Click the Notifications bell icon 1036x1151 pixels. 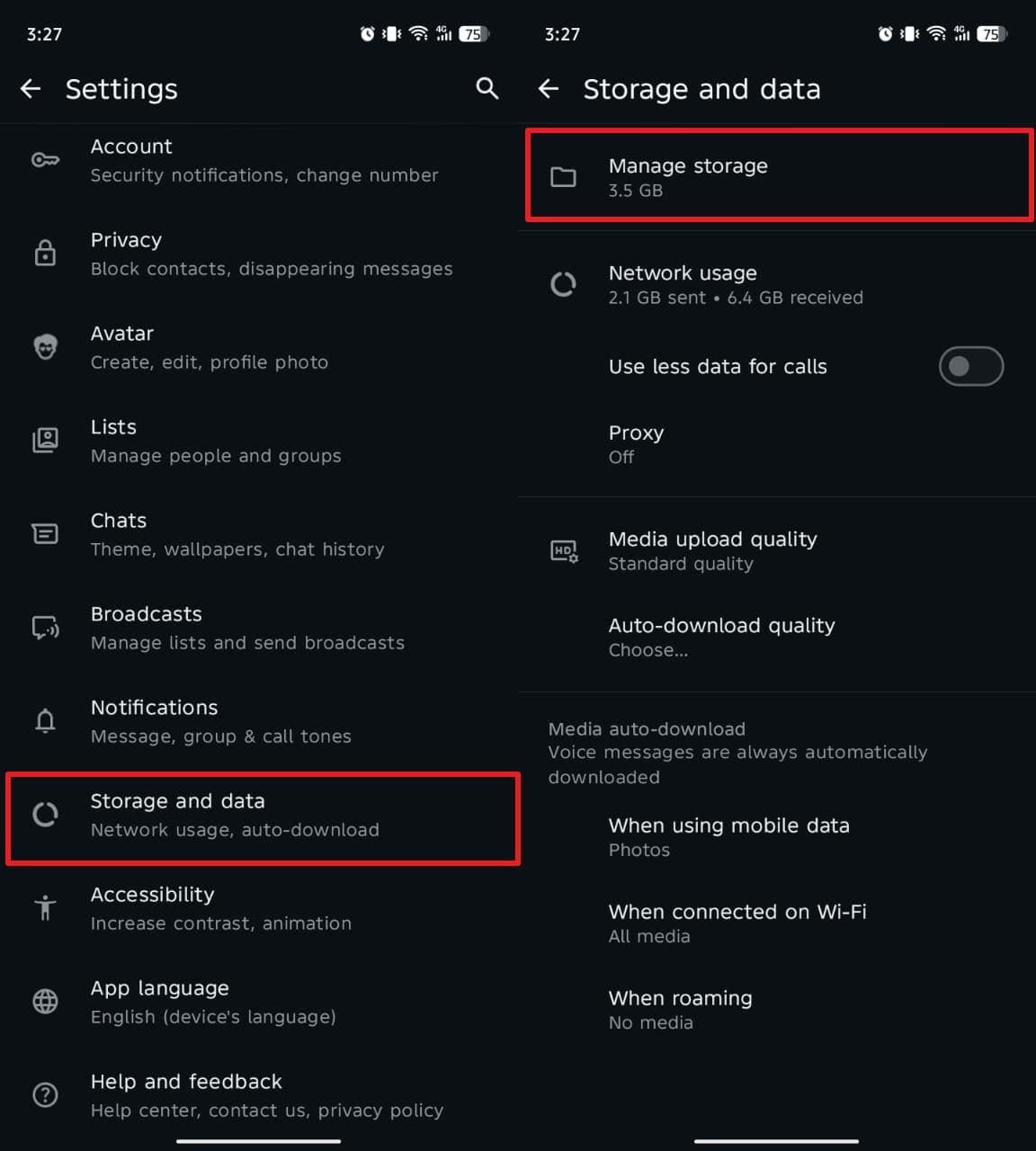(x=45, y=720)
